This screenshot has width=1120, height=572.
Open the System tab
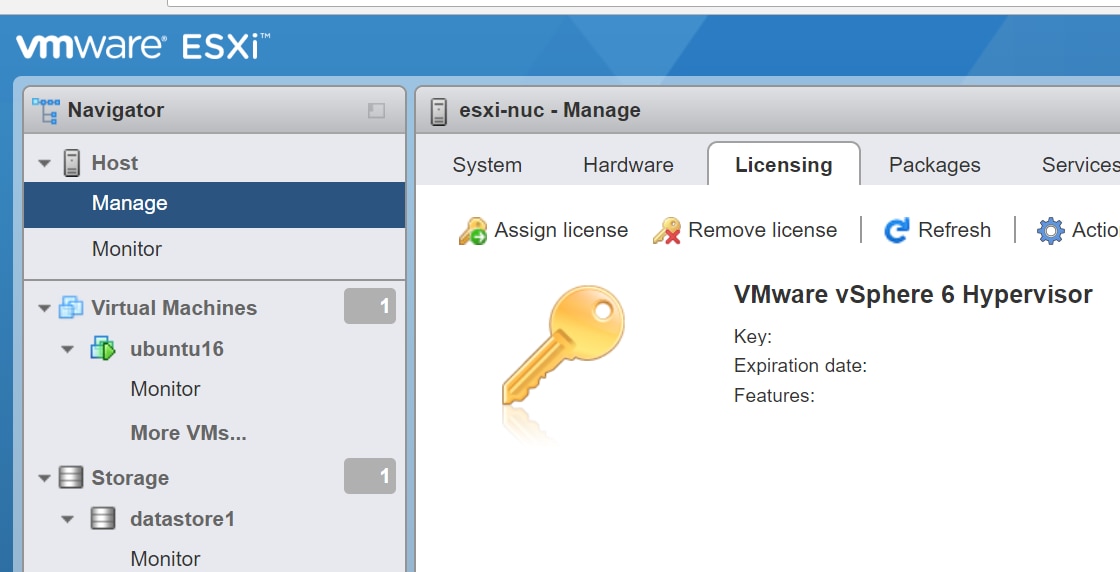[487, 165]
